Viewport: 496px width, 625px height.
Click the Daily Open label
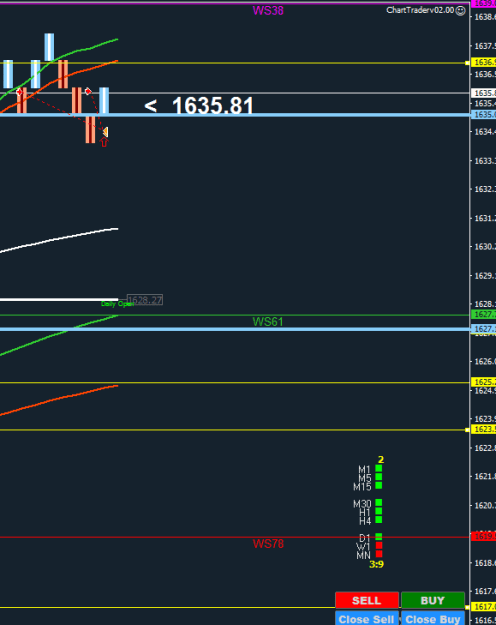(x=117, y=304)
